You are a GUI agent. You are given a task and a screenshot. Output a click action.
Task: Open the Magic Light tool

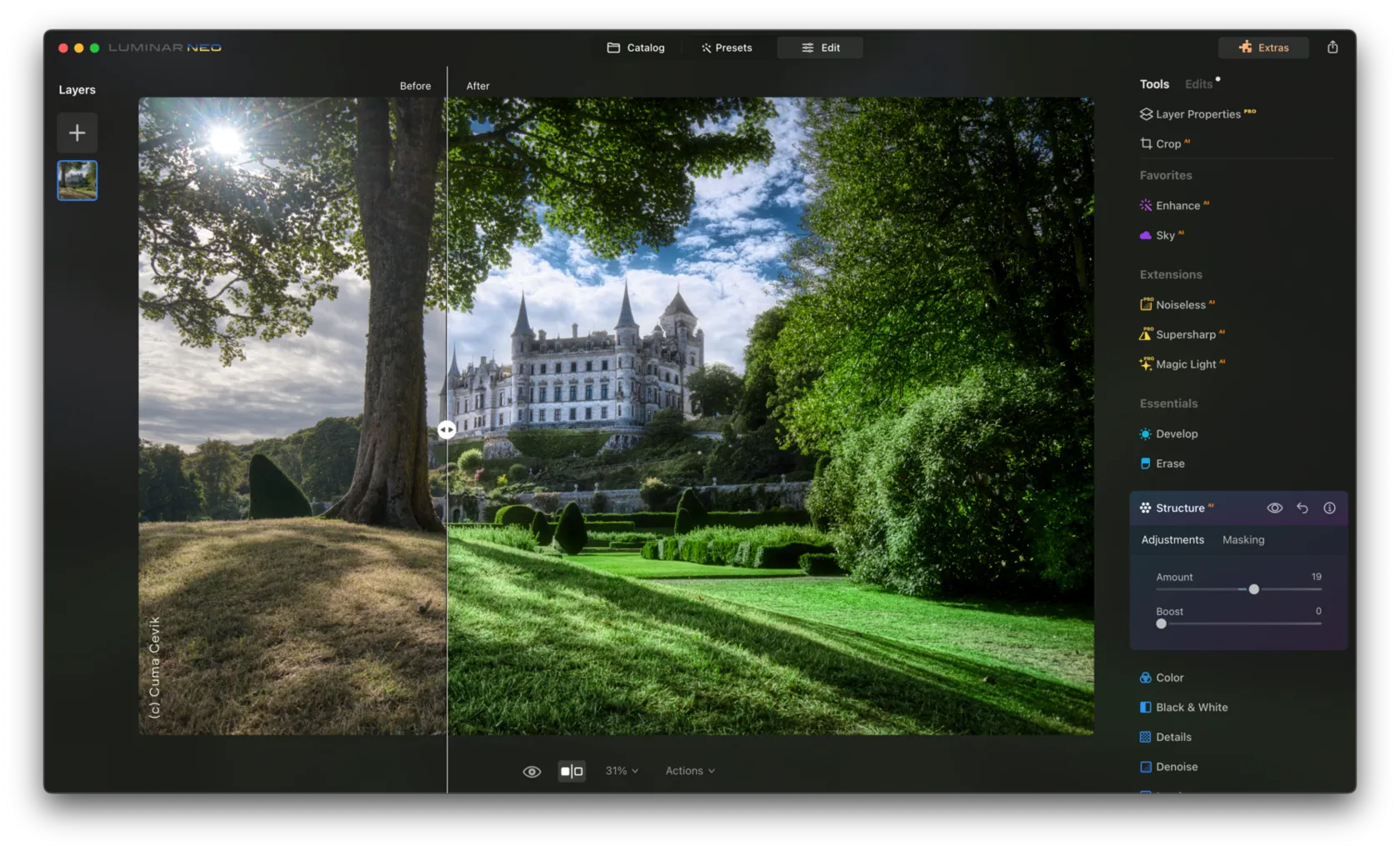1184,365
